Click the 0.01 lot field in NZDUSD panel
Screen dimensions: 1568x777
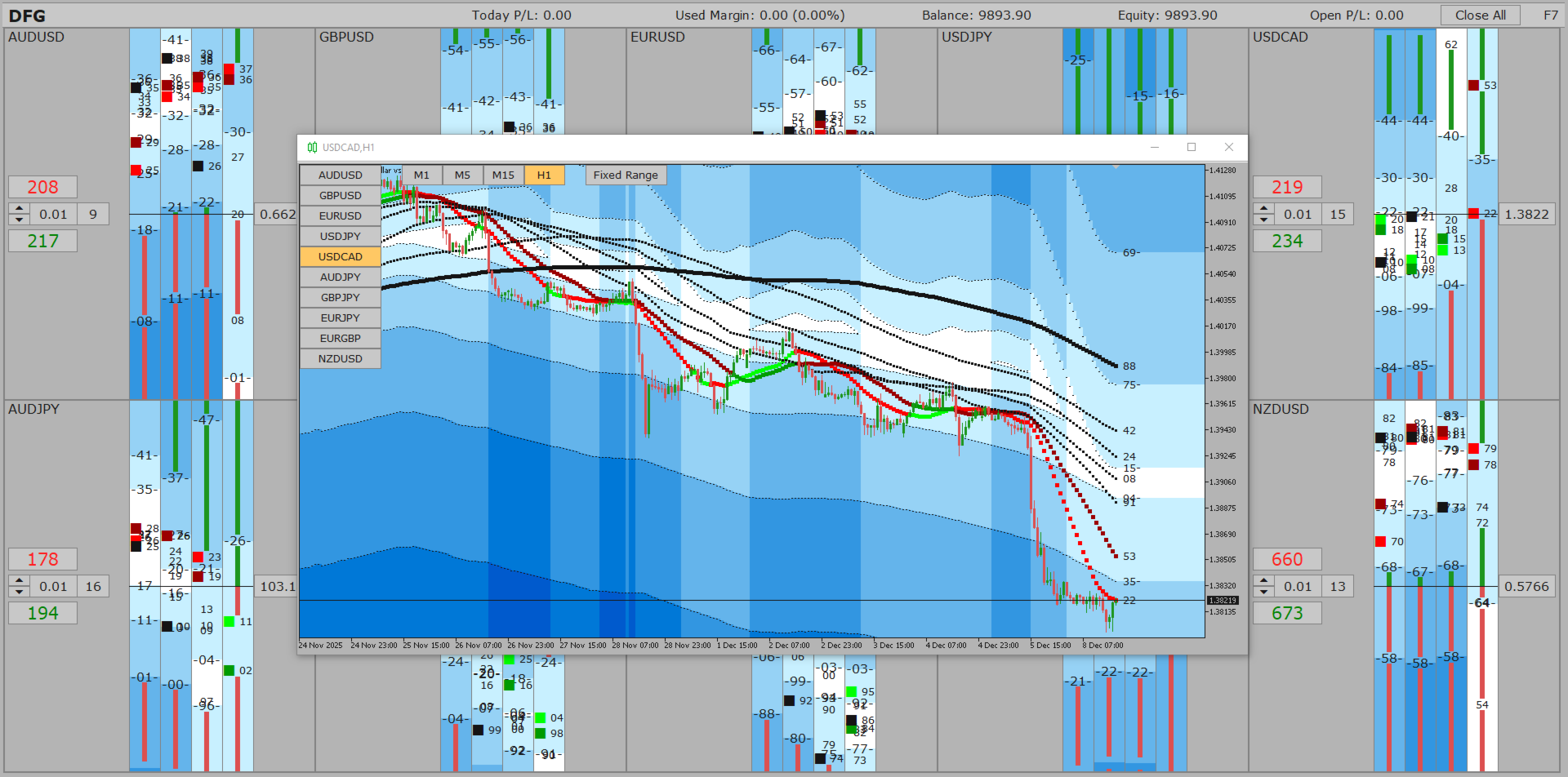coord(1298,586)
